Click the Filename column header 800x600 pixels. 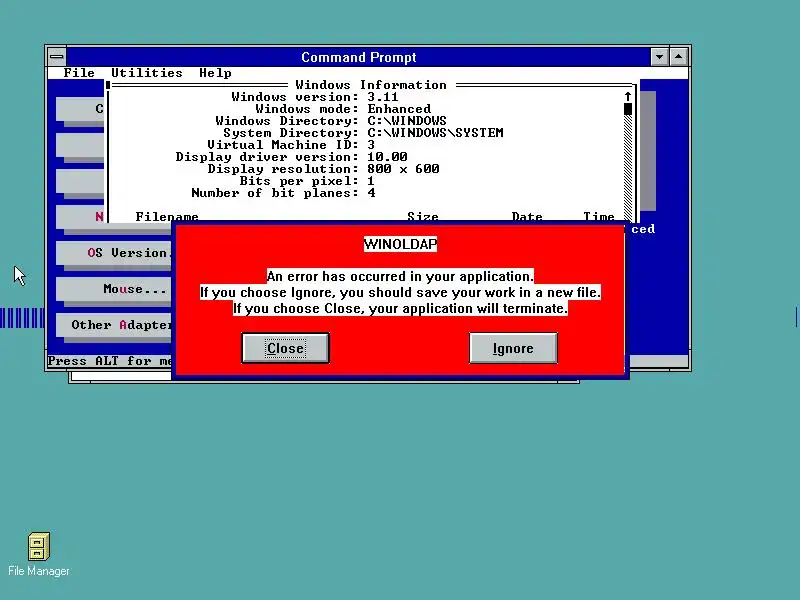pos(167,217)
